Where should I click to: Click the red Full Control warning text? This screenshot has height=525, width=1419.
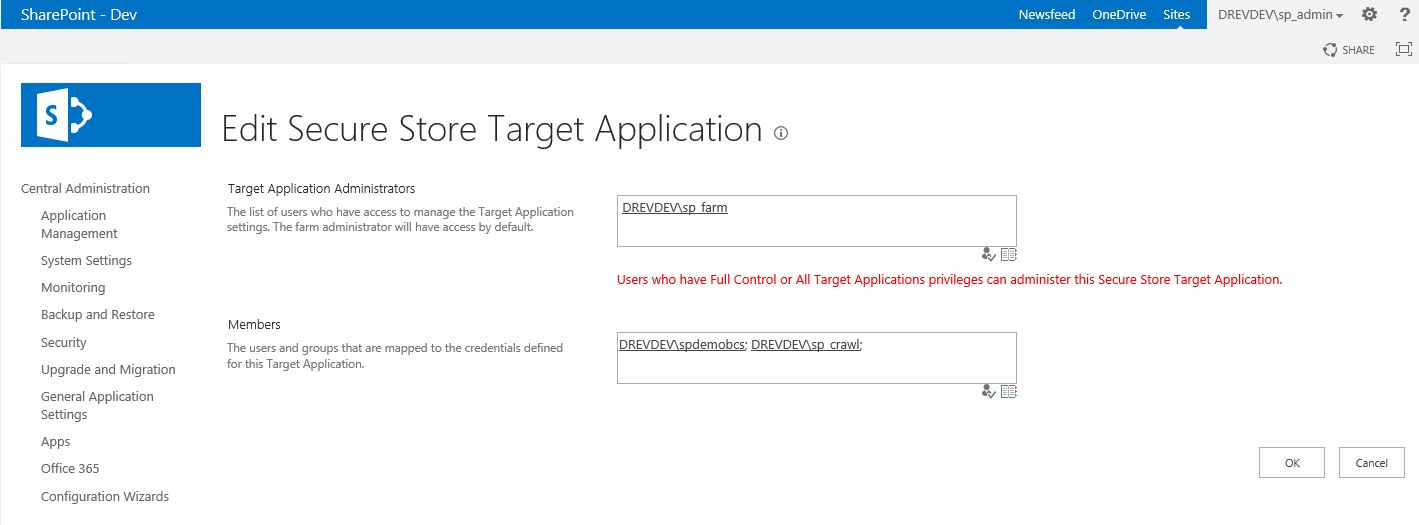click(950, 280)
